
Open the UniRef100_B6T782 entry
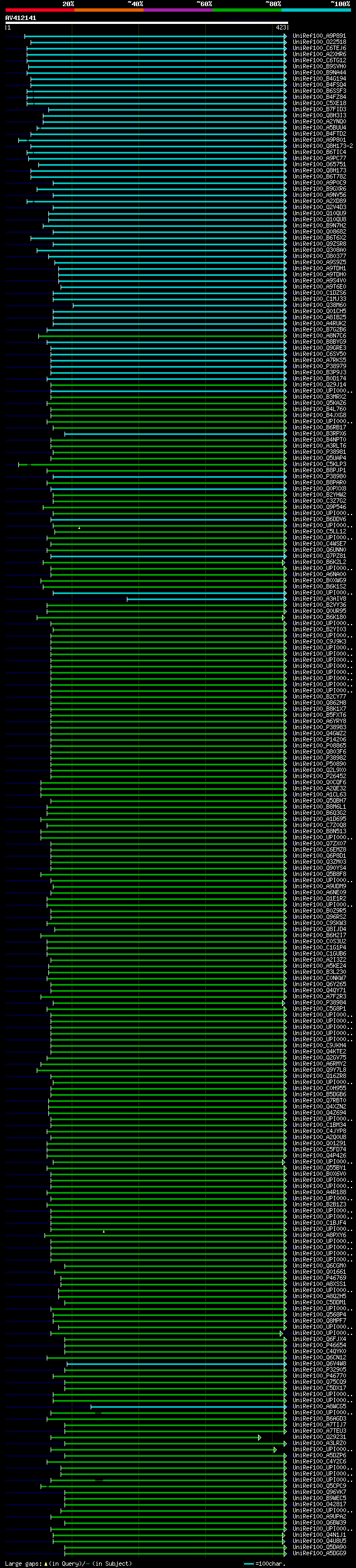coord(319,176)
